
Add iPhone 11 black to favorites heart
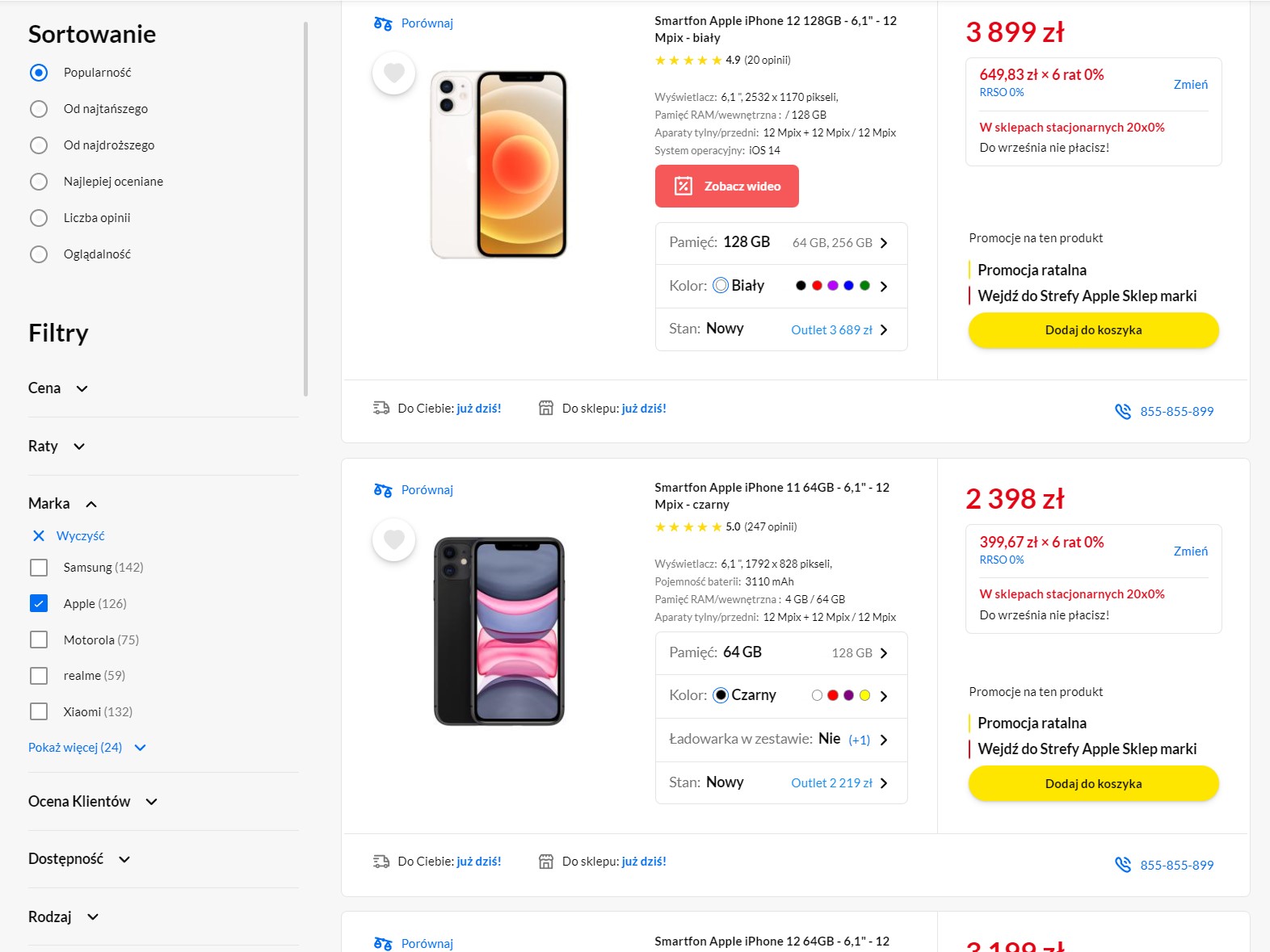393,539
